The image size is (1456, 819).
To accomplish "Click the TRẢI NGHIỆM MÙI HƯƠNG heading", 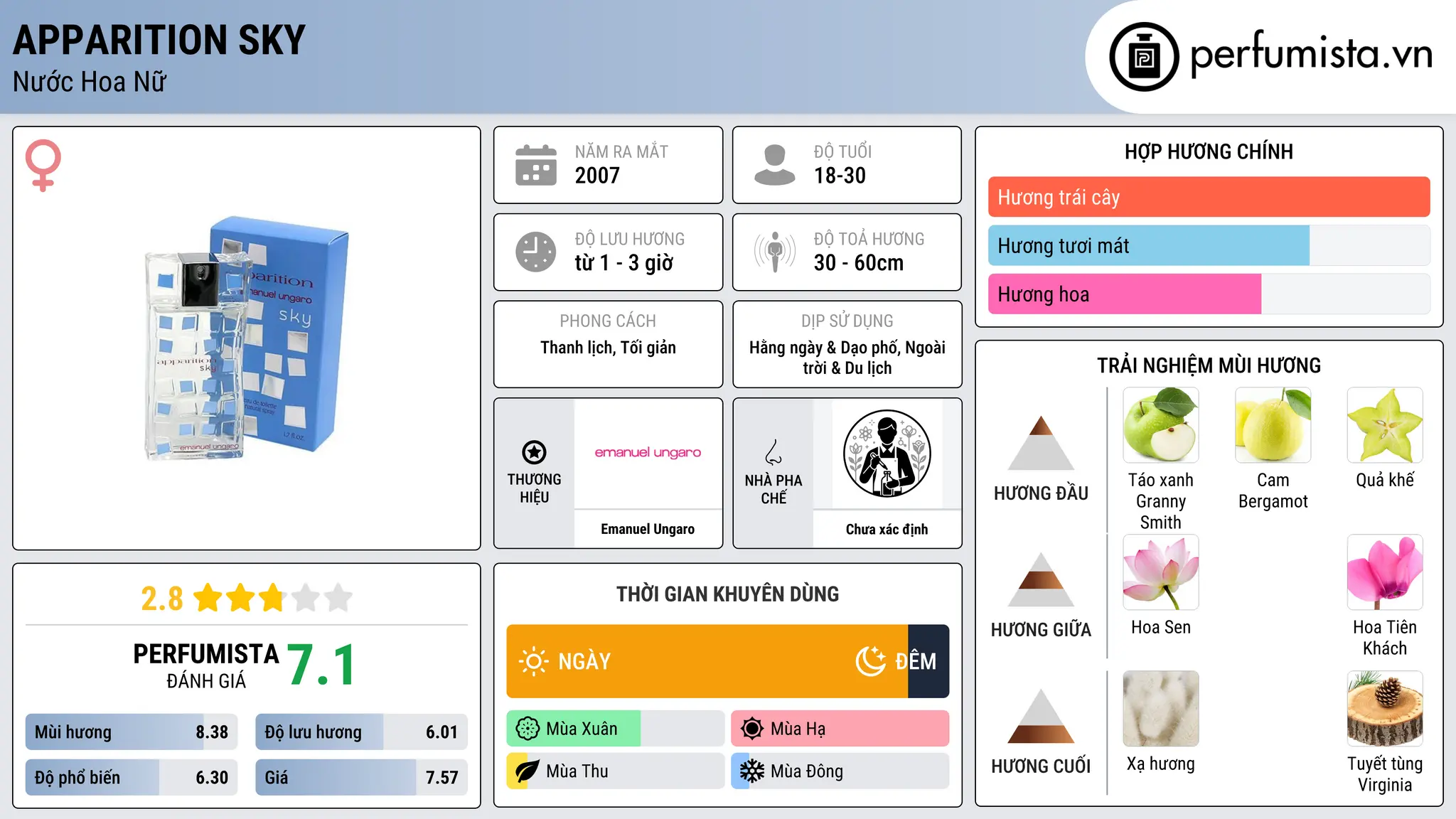I will click(1209, 365).
